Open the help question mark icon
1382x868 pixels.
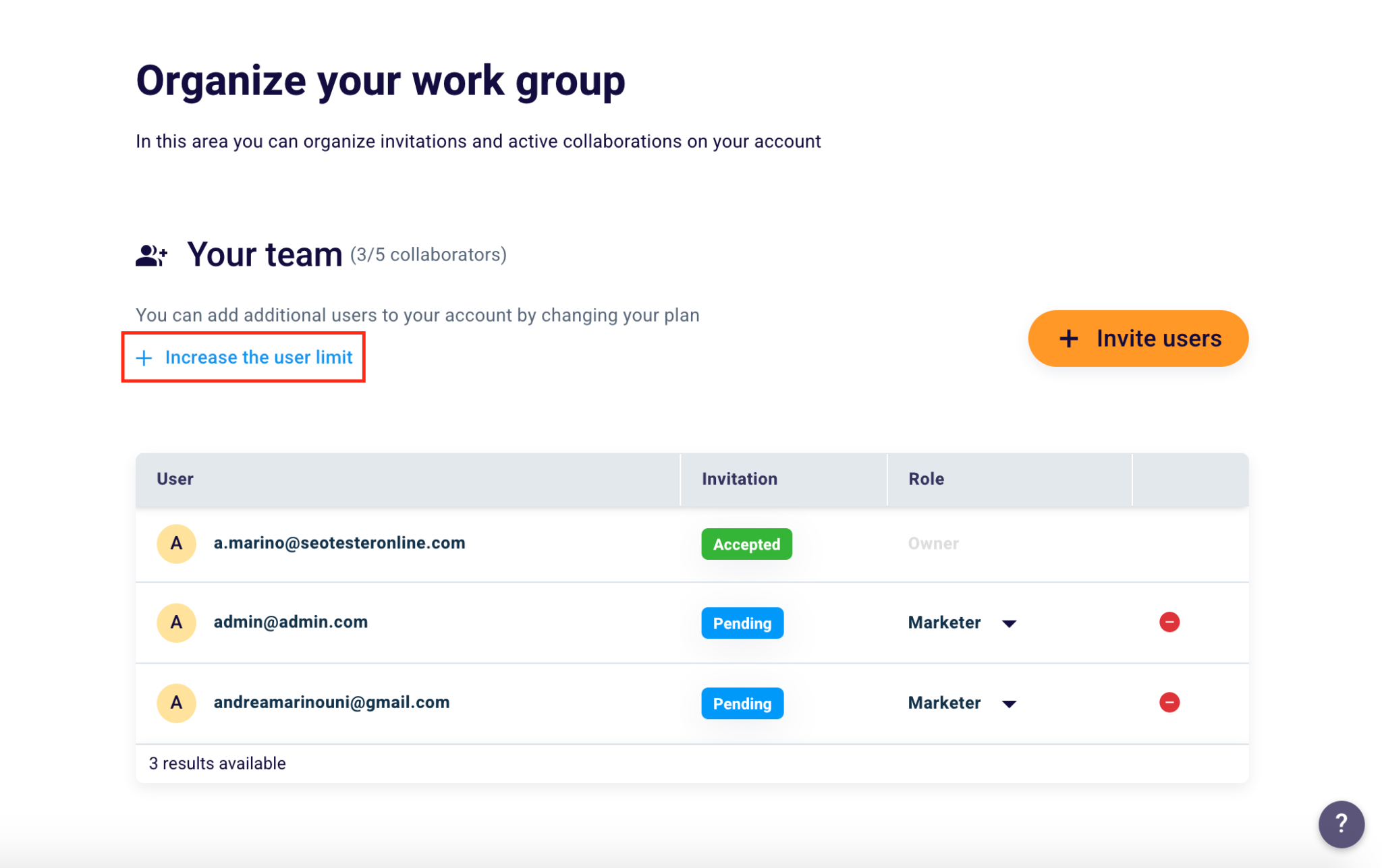point(1341,824)
